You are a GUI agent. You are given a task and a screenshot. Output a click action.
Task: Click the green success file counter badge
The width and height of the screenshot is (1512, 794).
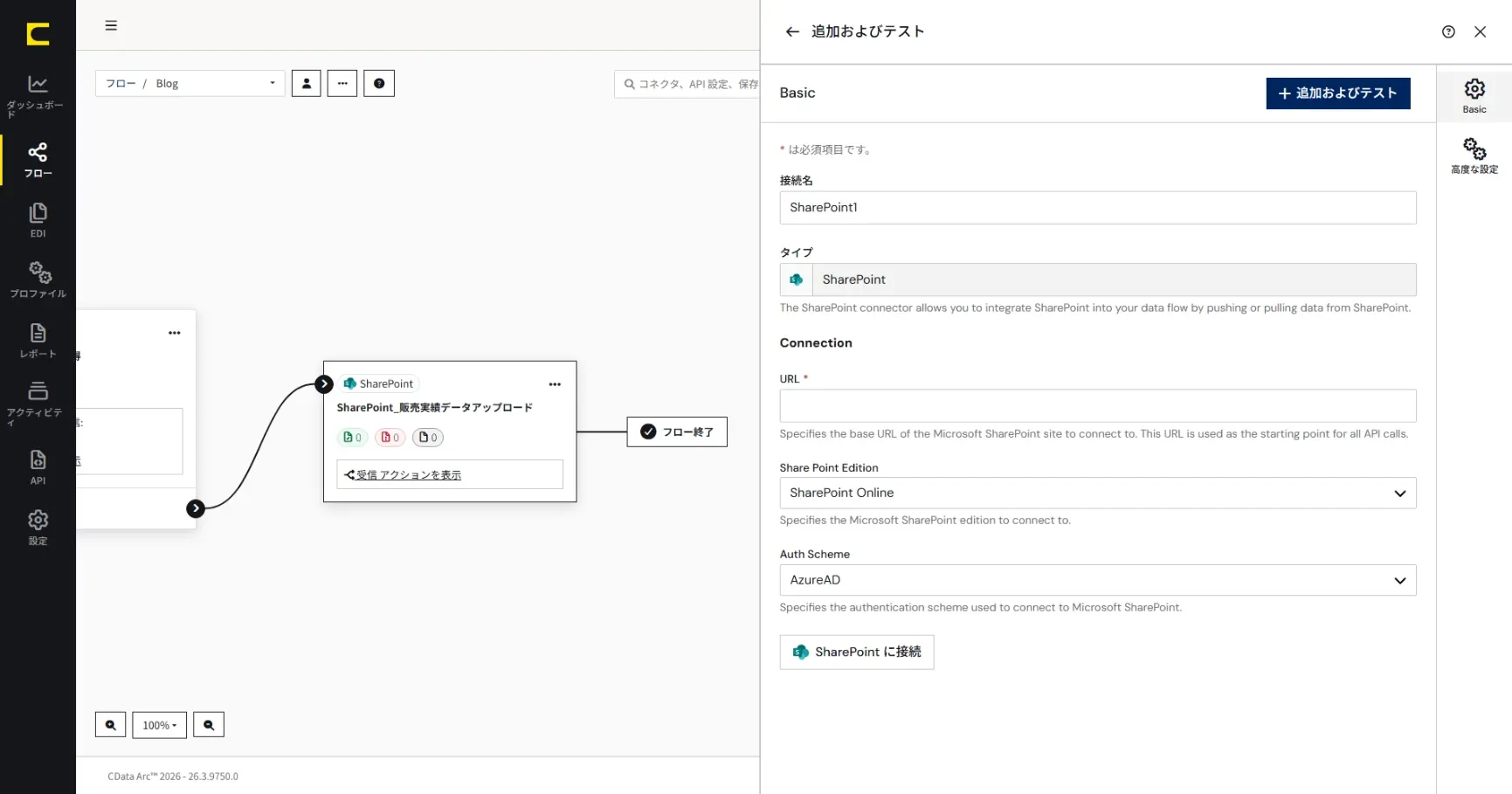(x=353, y=438)
